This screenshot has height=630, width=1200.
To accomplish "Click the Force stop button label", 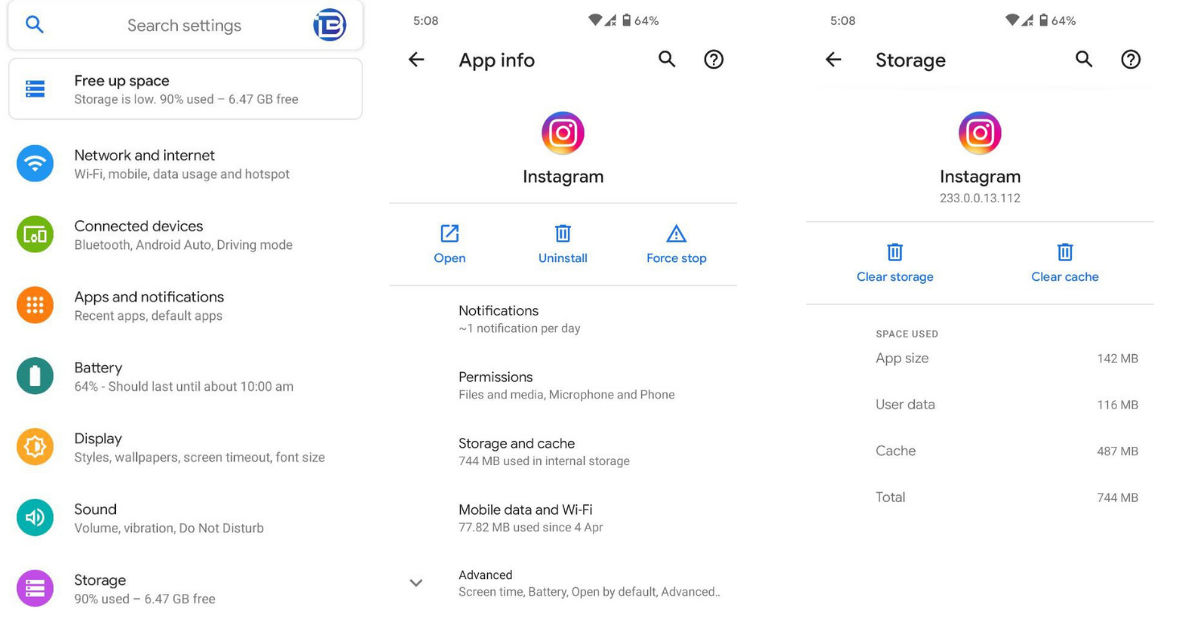I will [677, 258].
